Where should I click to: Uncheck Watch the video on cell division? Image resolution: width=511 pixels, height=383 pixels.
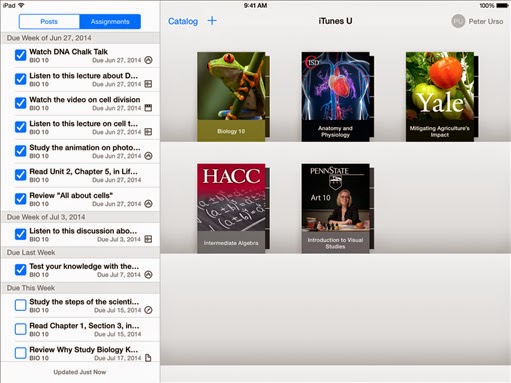(20, 103)
